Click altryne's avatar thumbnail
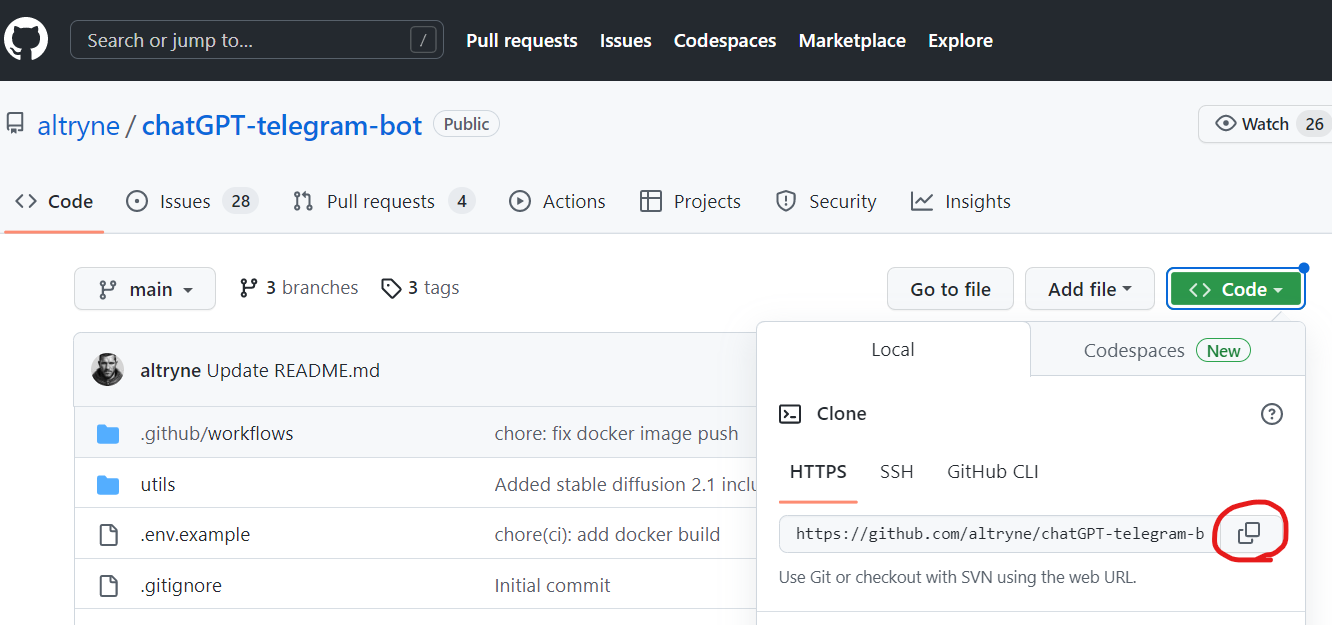This screenshot has width=1332, height=625. point(107,370)
